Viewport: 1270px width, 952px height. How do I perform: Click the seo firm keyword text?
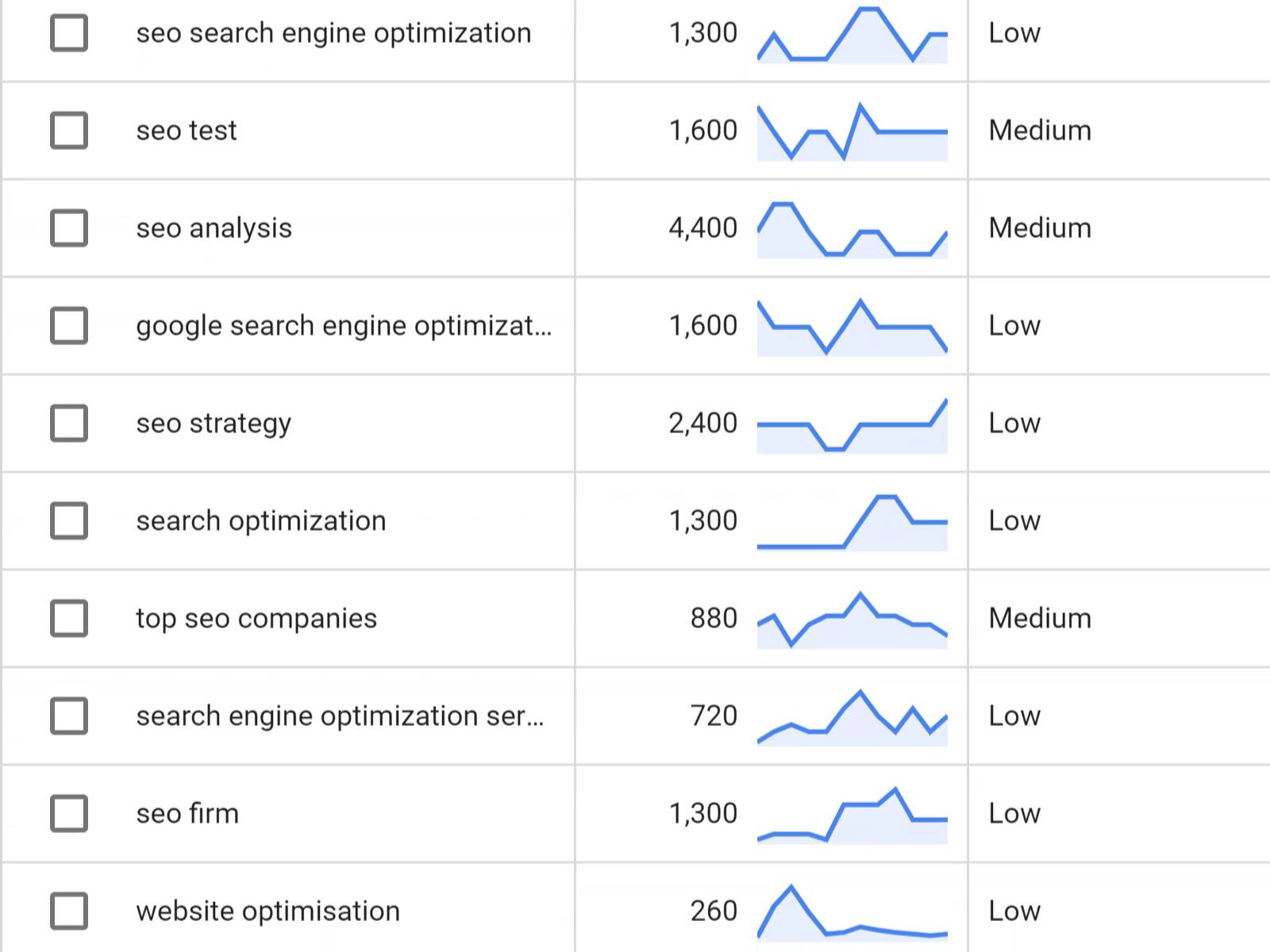[187, 814]
